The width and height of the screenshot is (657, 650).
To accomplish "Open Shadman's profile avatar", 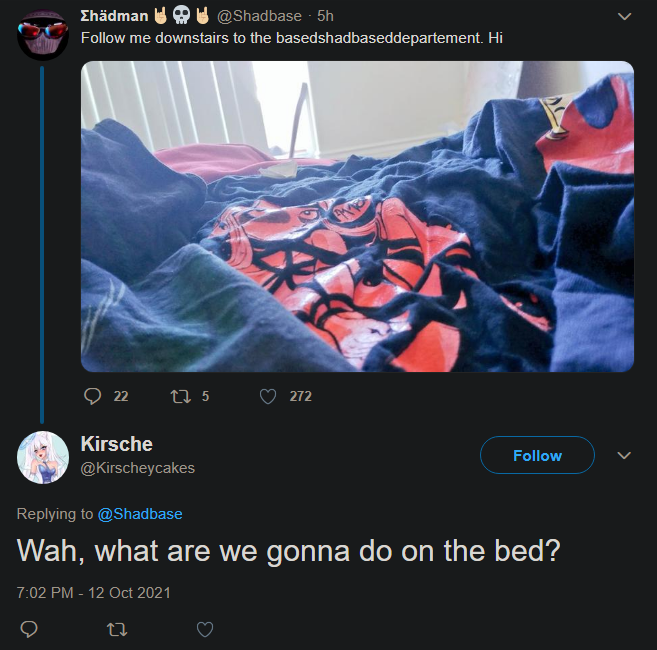I will click(x=43, y=35).
